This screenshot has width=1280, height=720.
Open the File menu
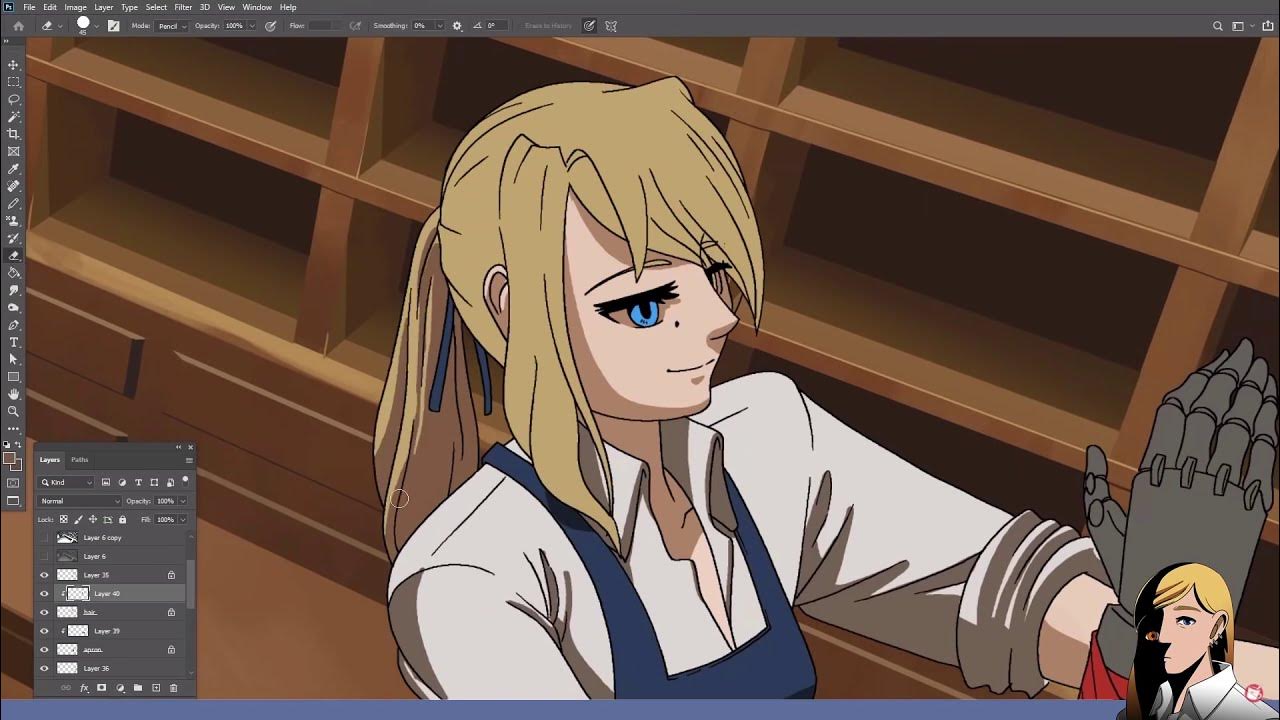(x=29, y=7)
